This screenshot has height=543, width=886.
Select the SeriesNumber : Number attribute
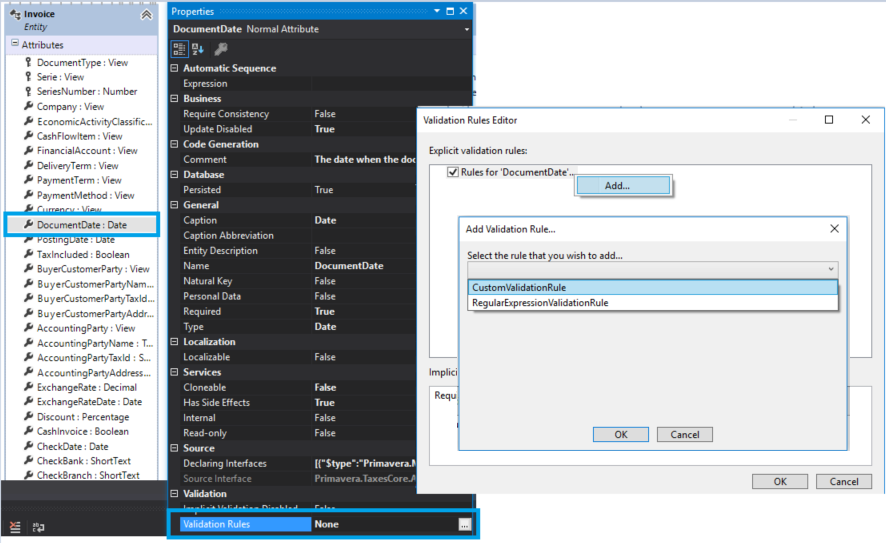87,92
